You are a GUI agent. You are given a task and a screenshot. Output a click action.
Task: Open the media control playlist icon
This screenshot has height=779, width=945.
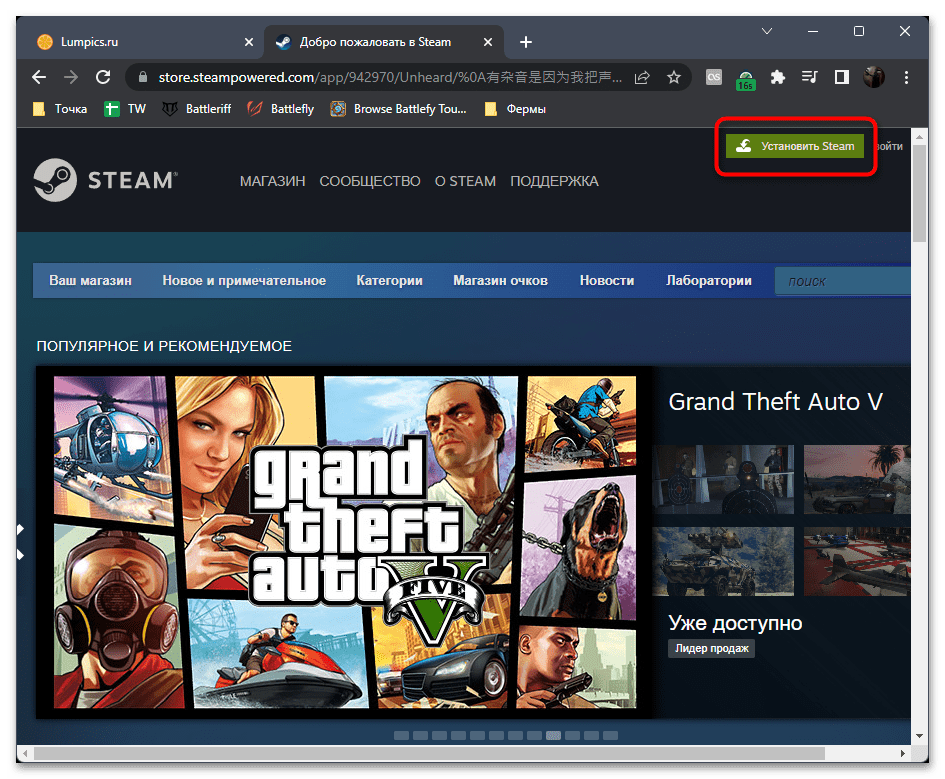[x=809, y=77]
